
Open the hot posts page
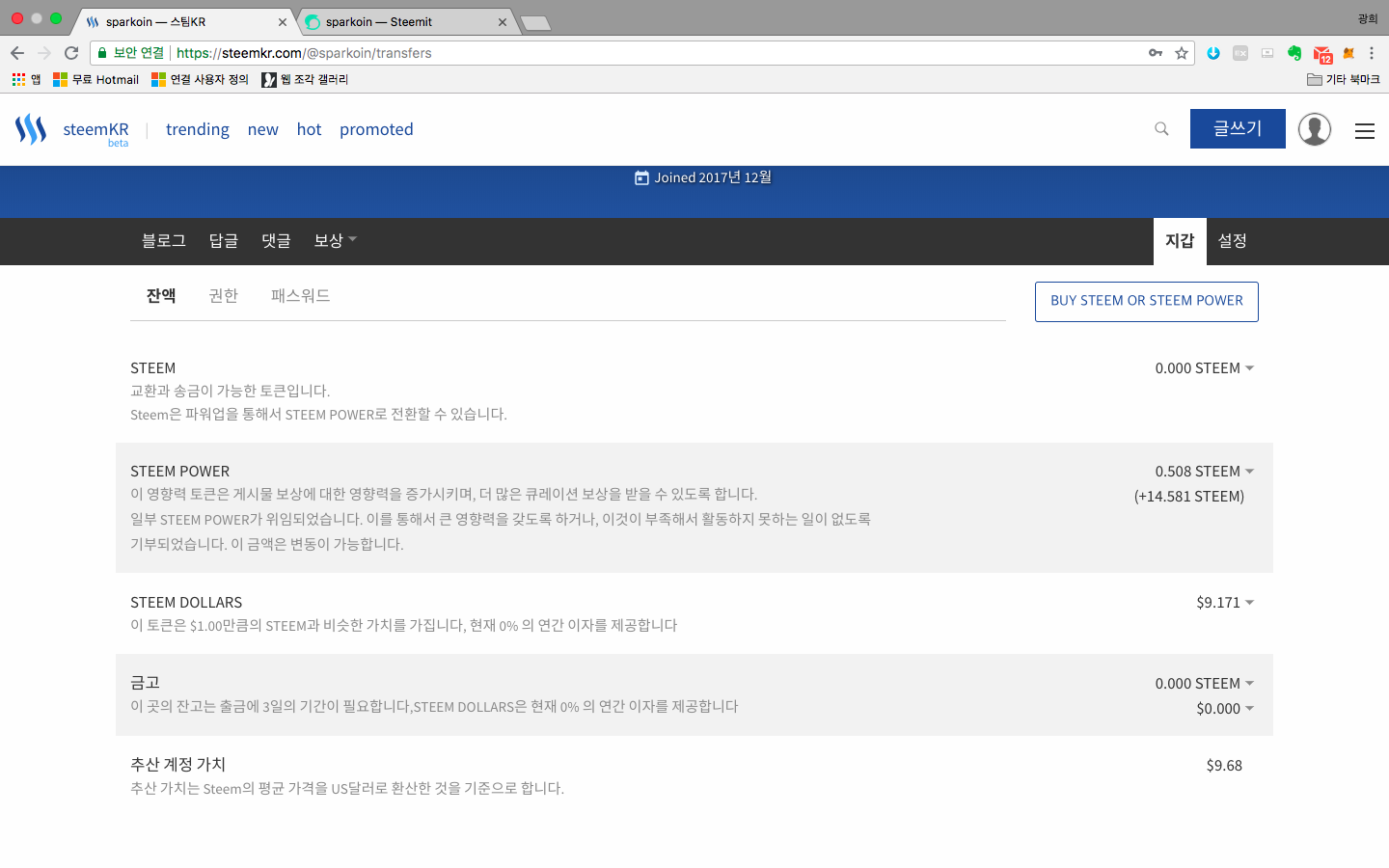(309, 129)
